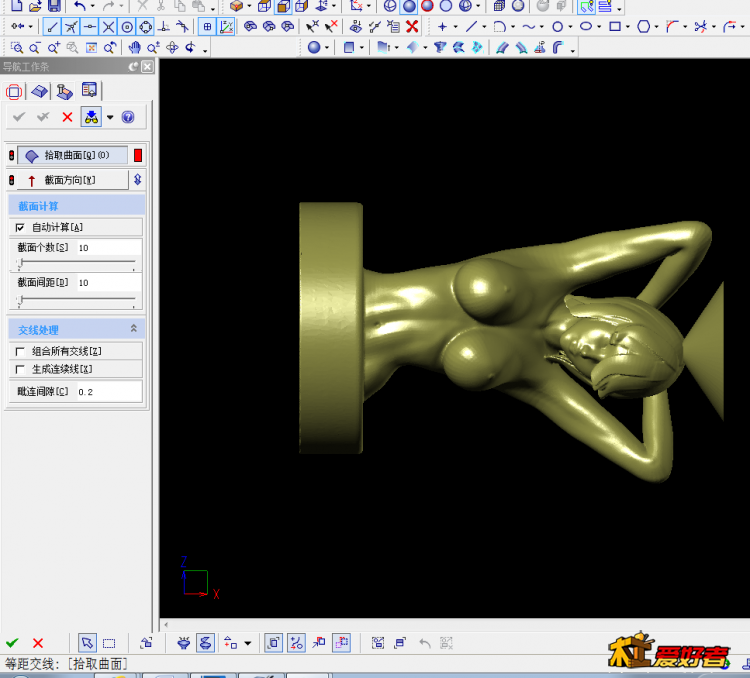This screenshot has width=750, height=678.
Task: Open dropdown beside the circle tool
Action: coord(570,27)
